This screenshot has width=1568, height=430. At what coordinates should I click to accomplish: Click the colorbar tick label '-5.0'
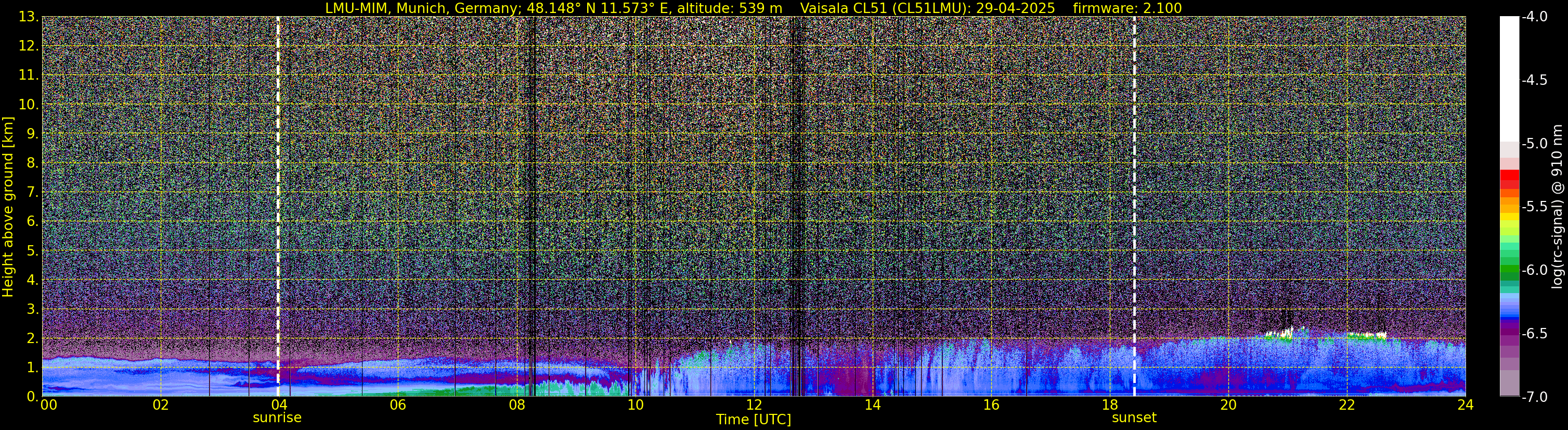point(1535,144)
